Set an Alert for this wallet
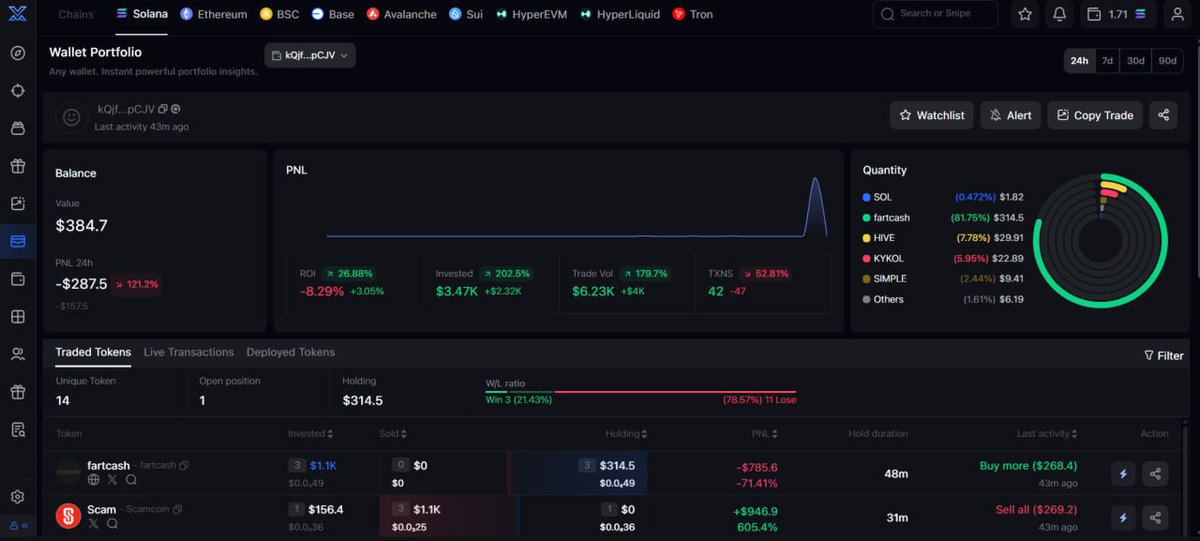This screenshot has width=1200, height=541. coord(1011,115)
